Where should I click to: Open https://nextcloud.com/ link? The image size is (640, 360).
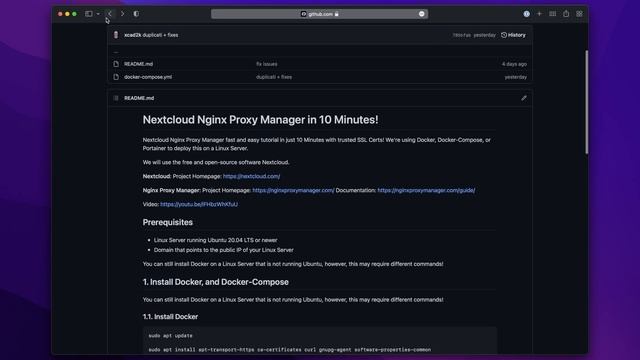[x=251, y=176]
